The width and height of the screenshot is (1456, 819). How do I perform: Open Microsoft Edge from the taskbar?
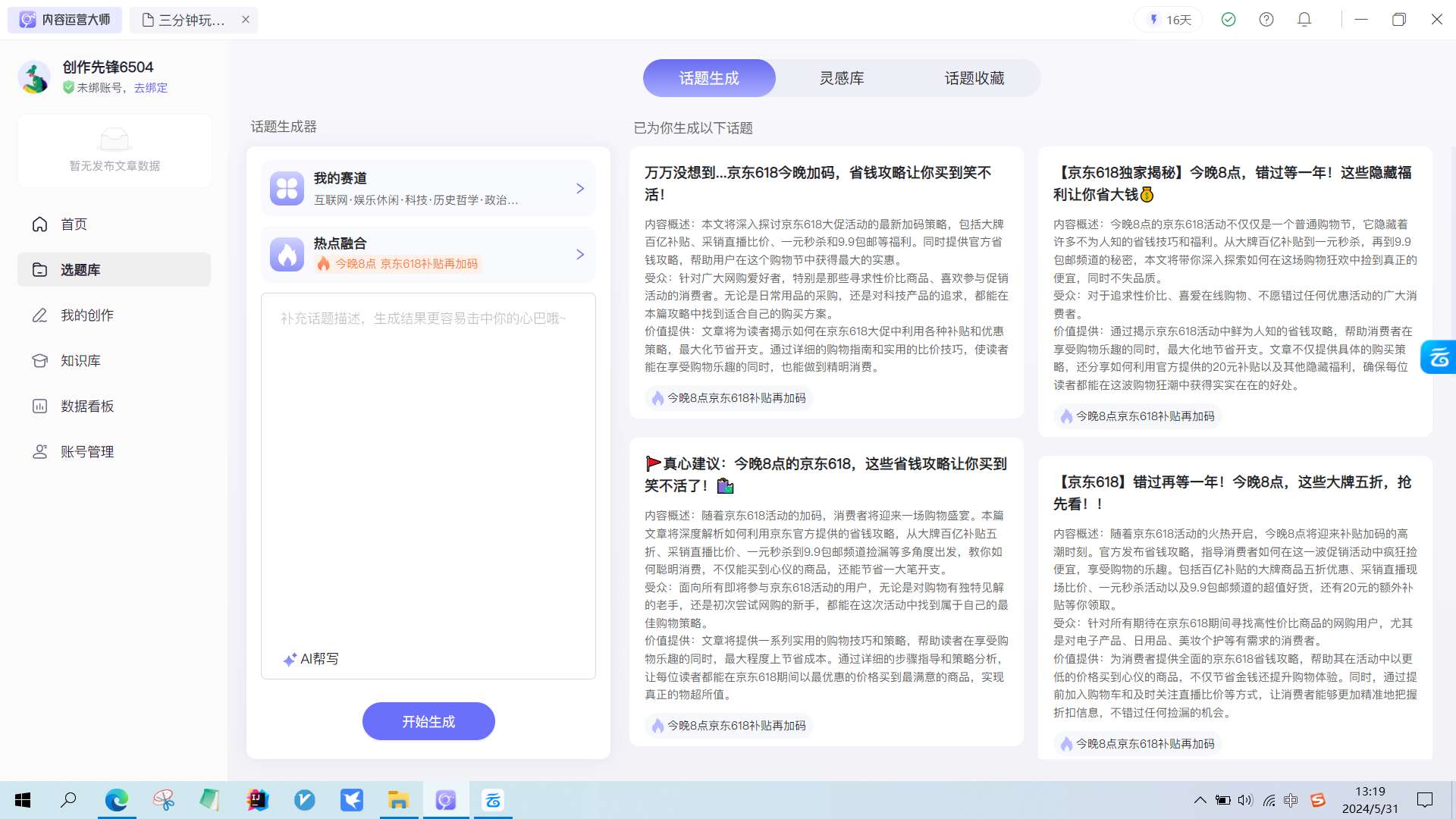point(116,800)
